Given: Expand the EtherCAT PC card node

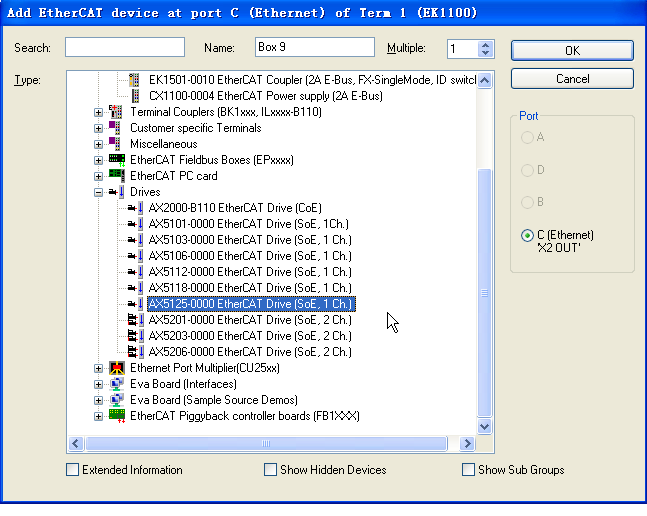Looking at the screenshot, I should pos(98,176).
